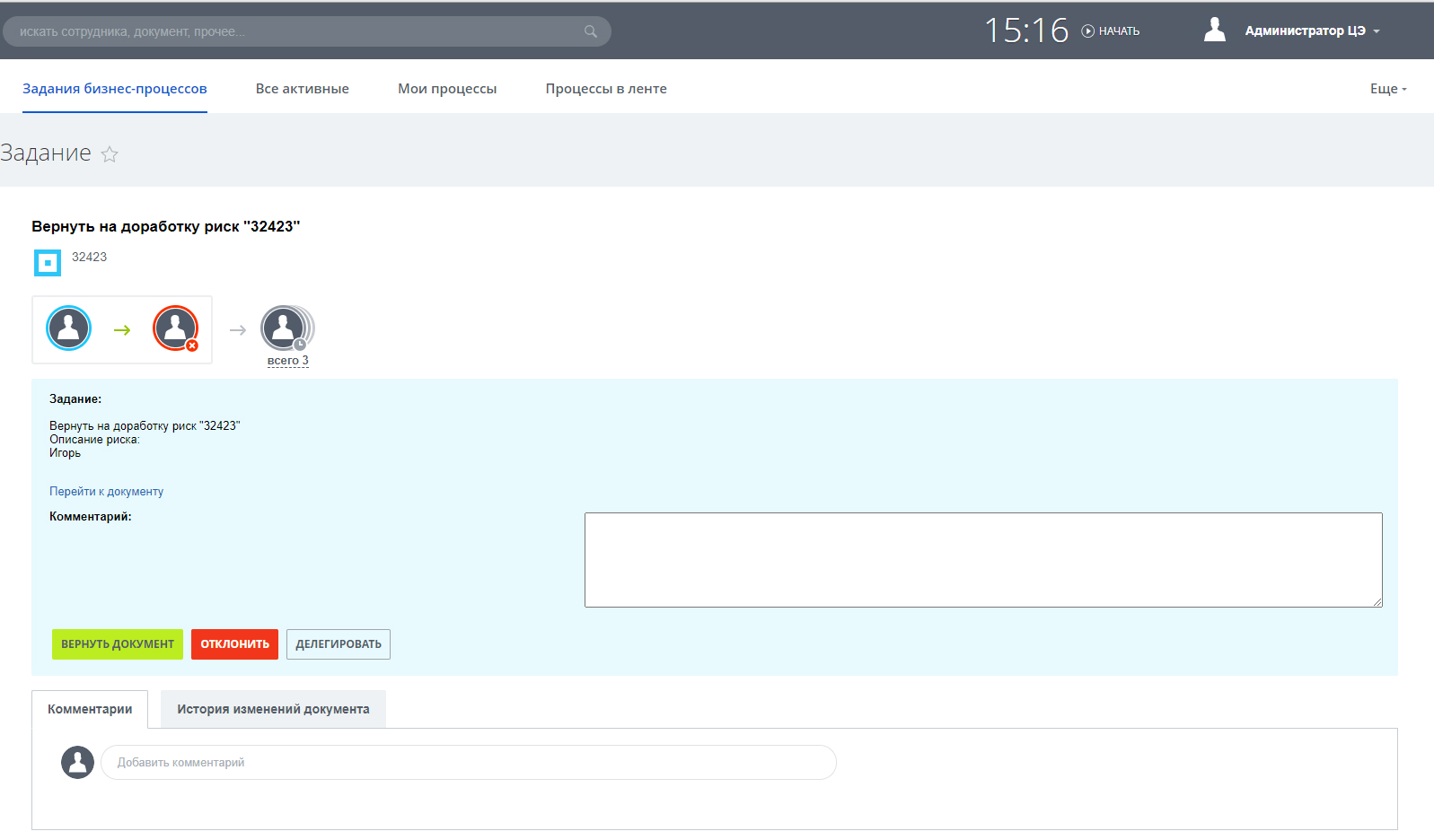Follow the Перейти к документу link
1434x840 pixels.
click(106, 492)
